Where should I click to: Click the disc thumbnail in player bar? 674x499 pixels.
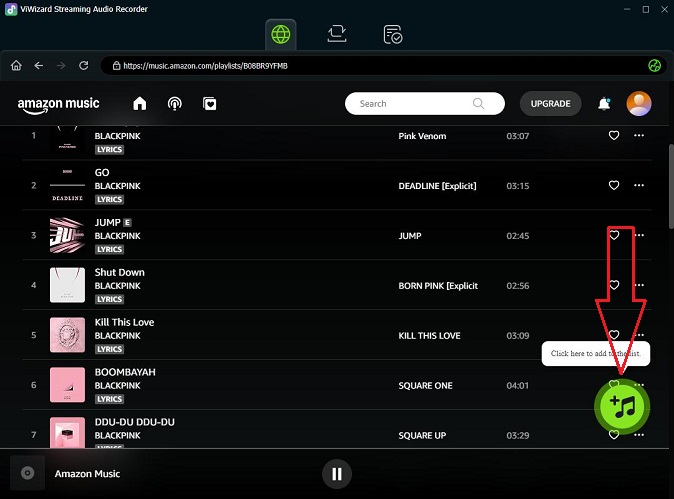tap(28, 473)
